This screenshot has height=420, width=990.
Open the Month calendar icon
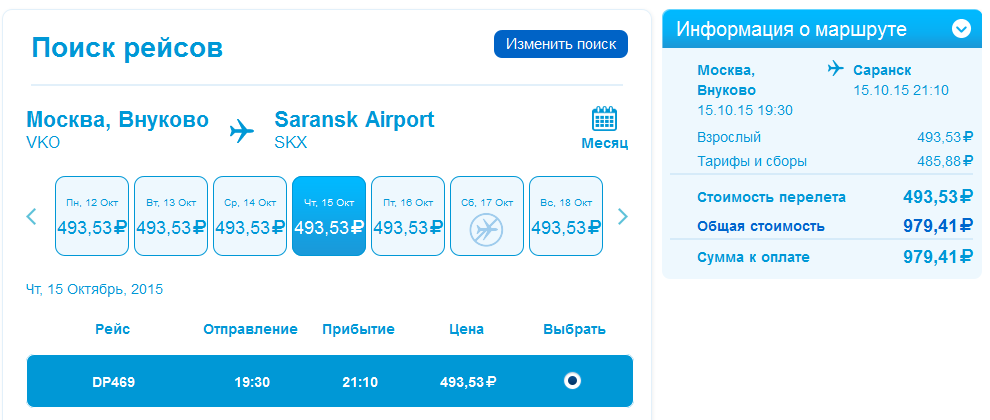click(x=604, y=119)
